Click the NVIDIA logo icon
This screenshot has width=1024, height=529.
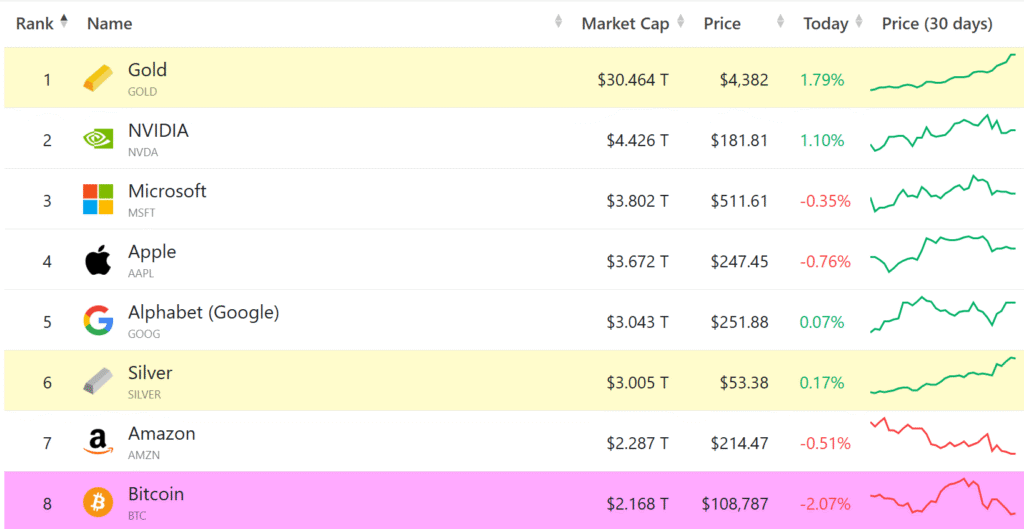coord(98,140)
